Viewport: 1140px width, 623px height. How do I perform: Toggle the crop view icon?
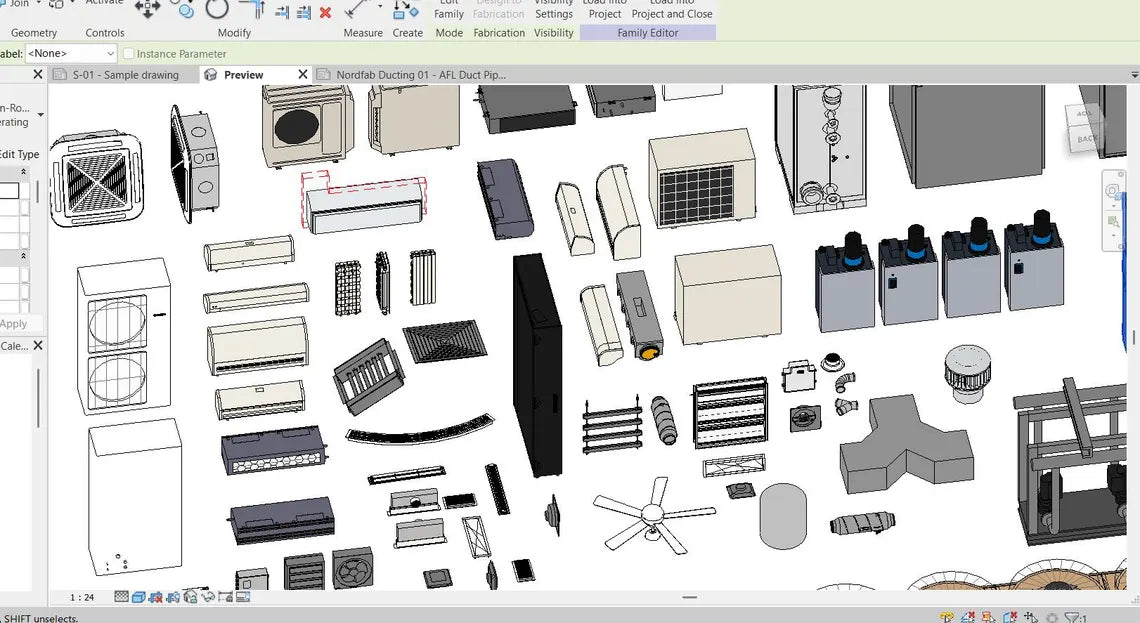[x=156, y=597]
